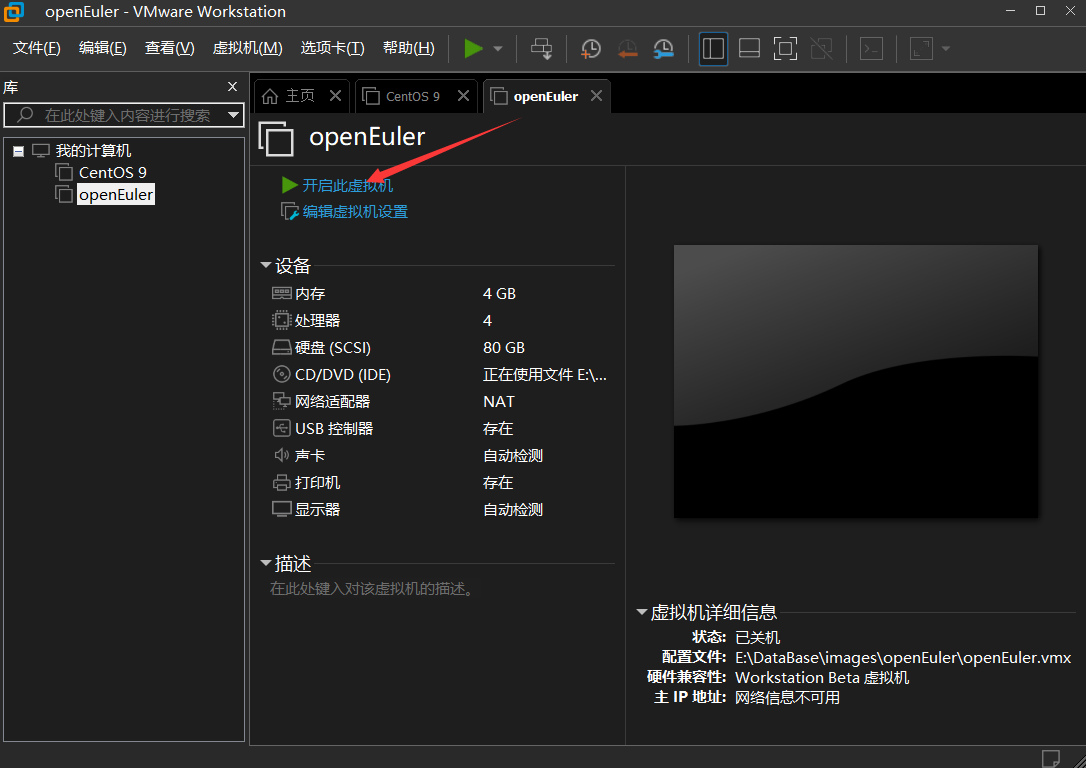Image resolution: width=1086 pixels, height=768 pixels.
Task: Click the revert to snapshot icon
Action: point(627,48)
